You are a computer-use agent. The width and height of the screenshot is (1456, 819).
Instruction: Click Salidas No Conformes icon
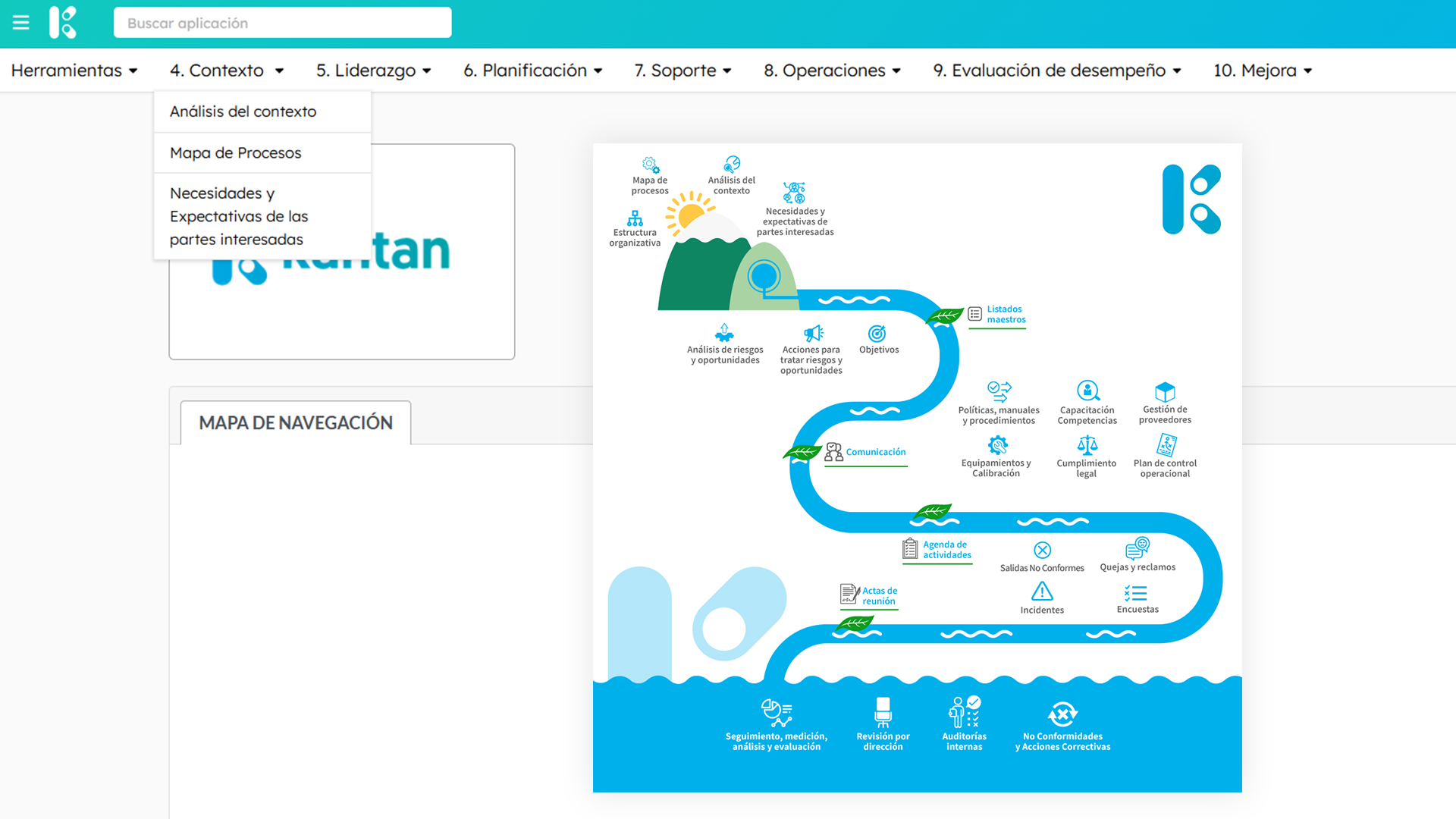[1043, 550]
